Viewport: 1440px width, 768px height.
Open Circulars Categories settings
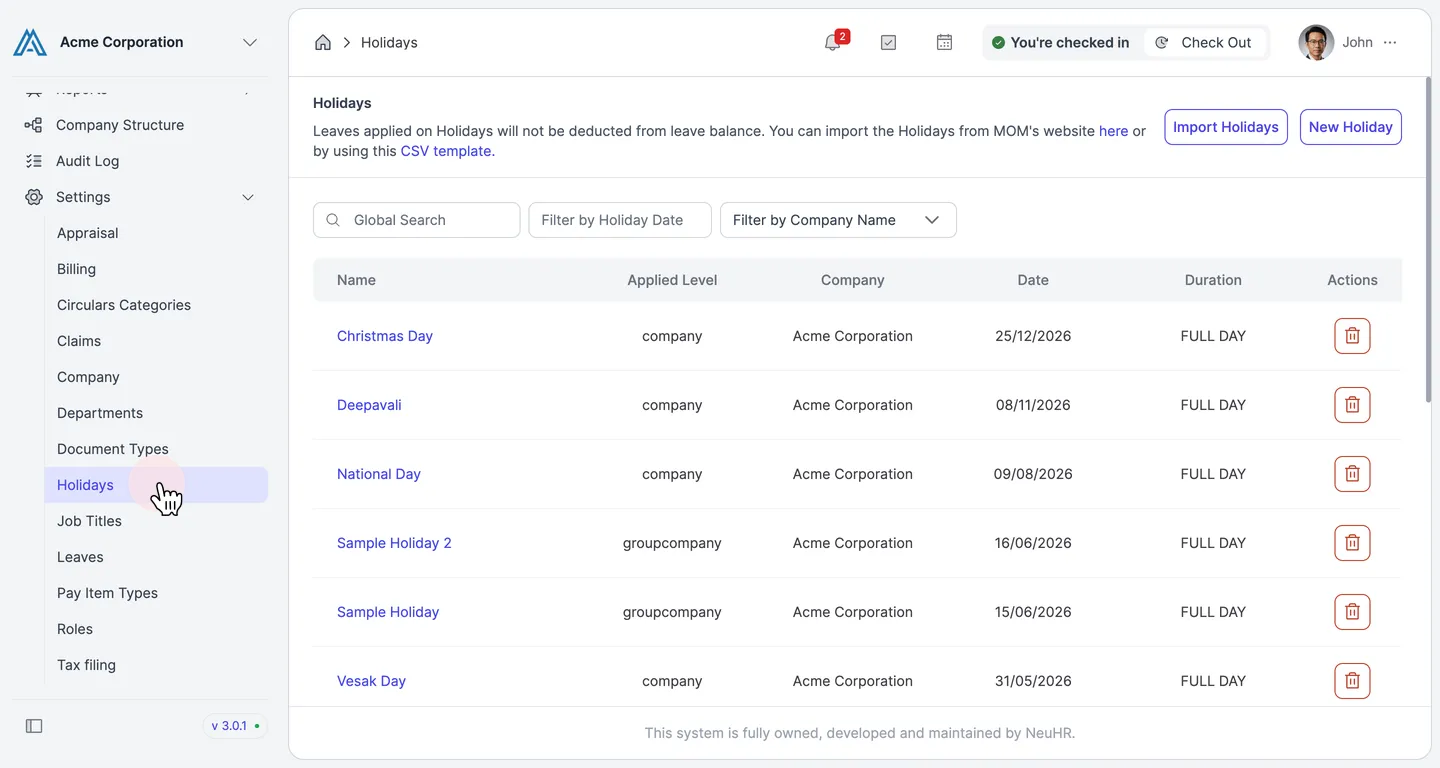156,305
